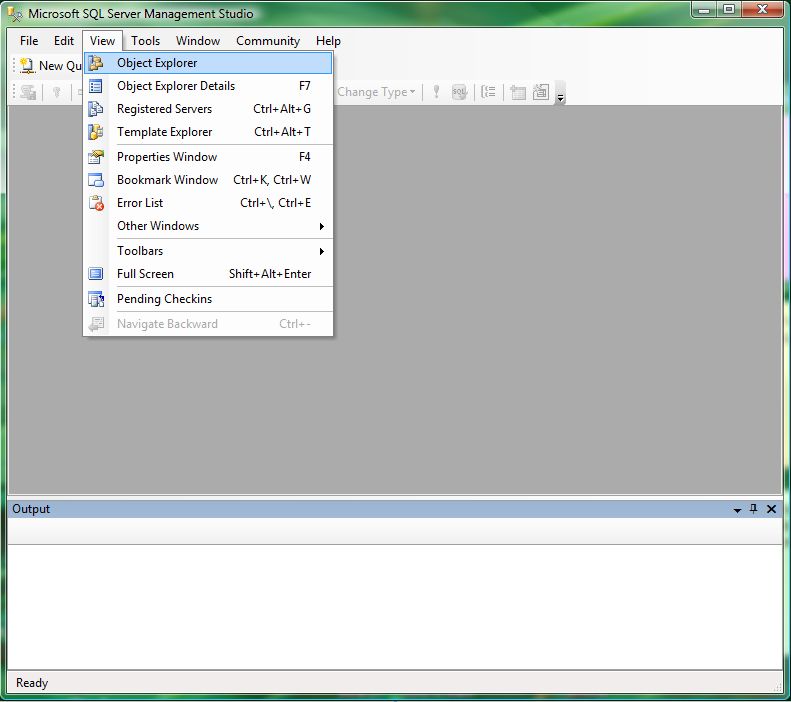The image size is (791, 702).
Task: Open the Help menu
Action: (328, 41)
